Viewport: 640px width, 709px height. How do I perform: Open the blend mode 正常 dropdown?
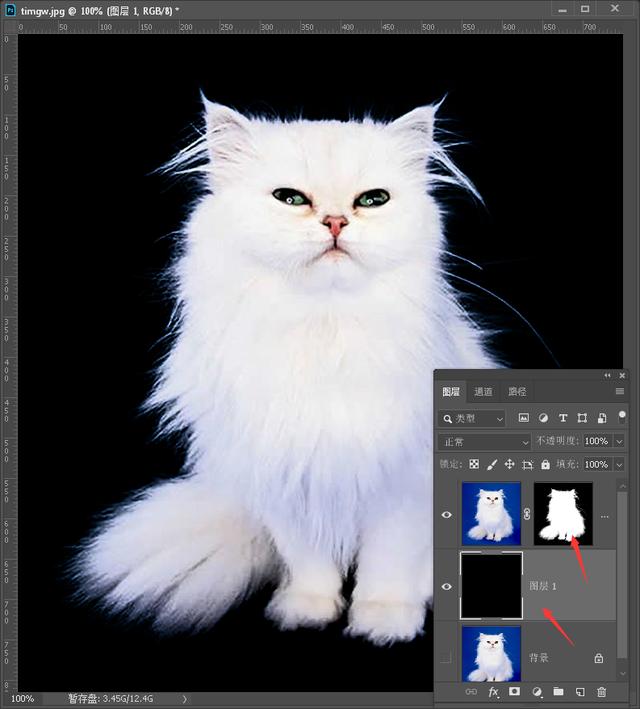(x=486, y=441)
